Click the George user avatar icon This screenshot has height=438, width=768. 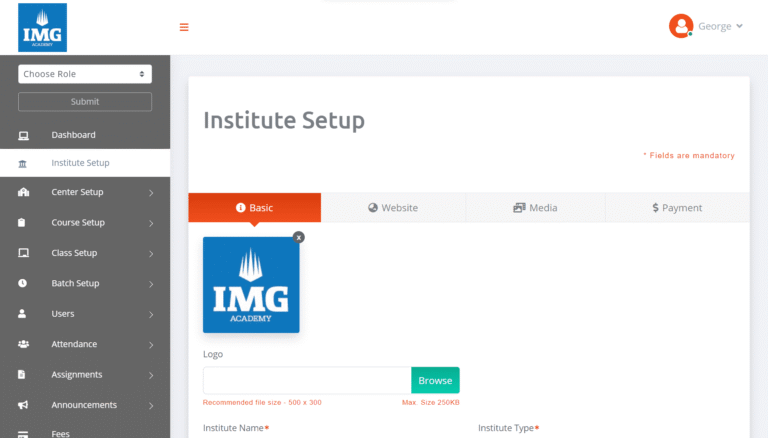coord(681,26)
